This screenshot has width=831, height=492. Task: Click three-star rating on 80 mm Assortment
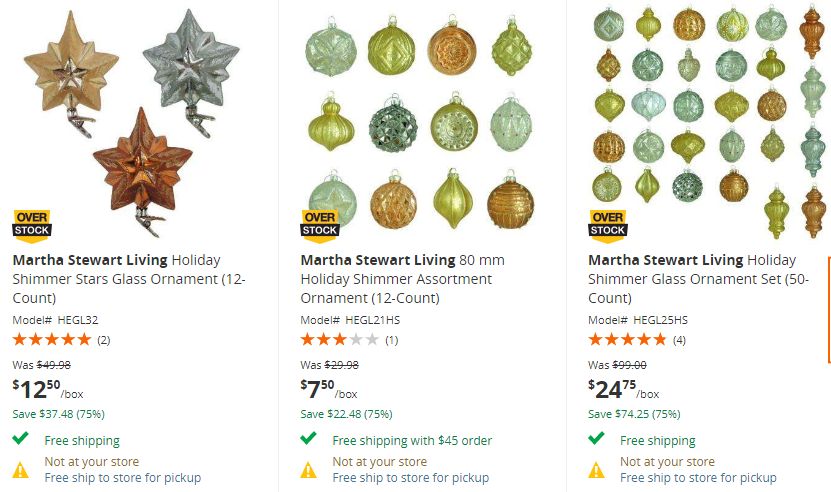pos(340,340)
